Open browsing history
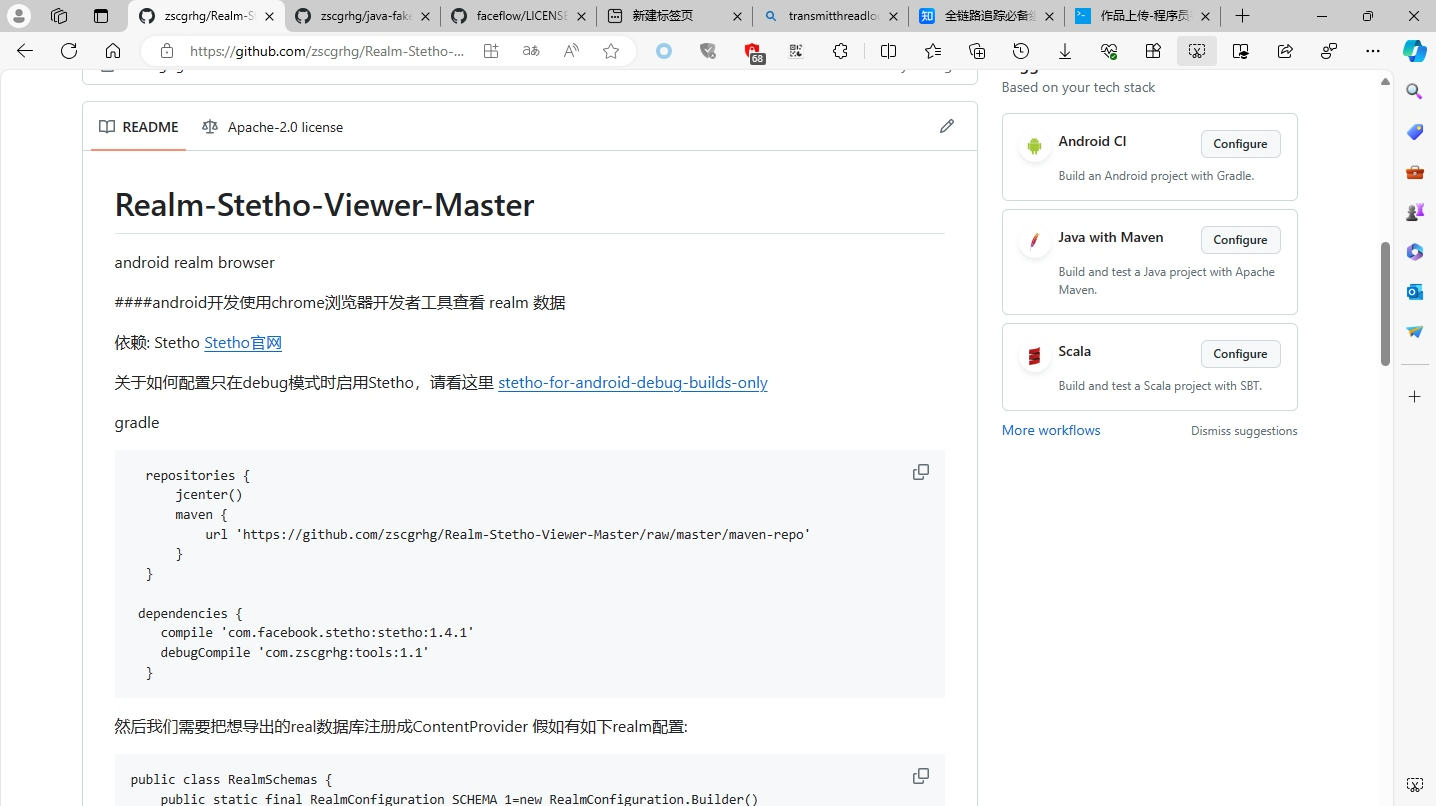 click(1021, 51)
